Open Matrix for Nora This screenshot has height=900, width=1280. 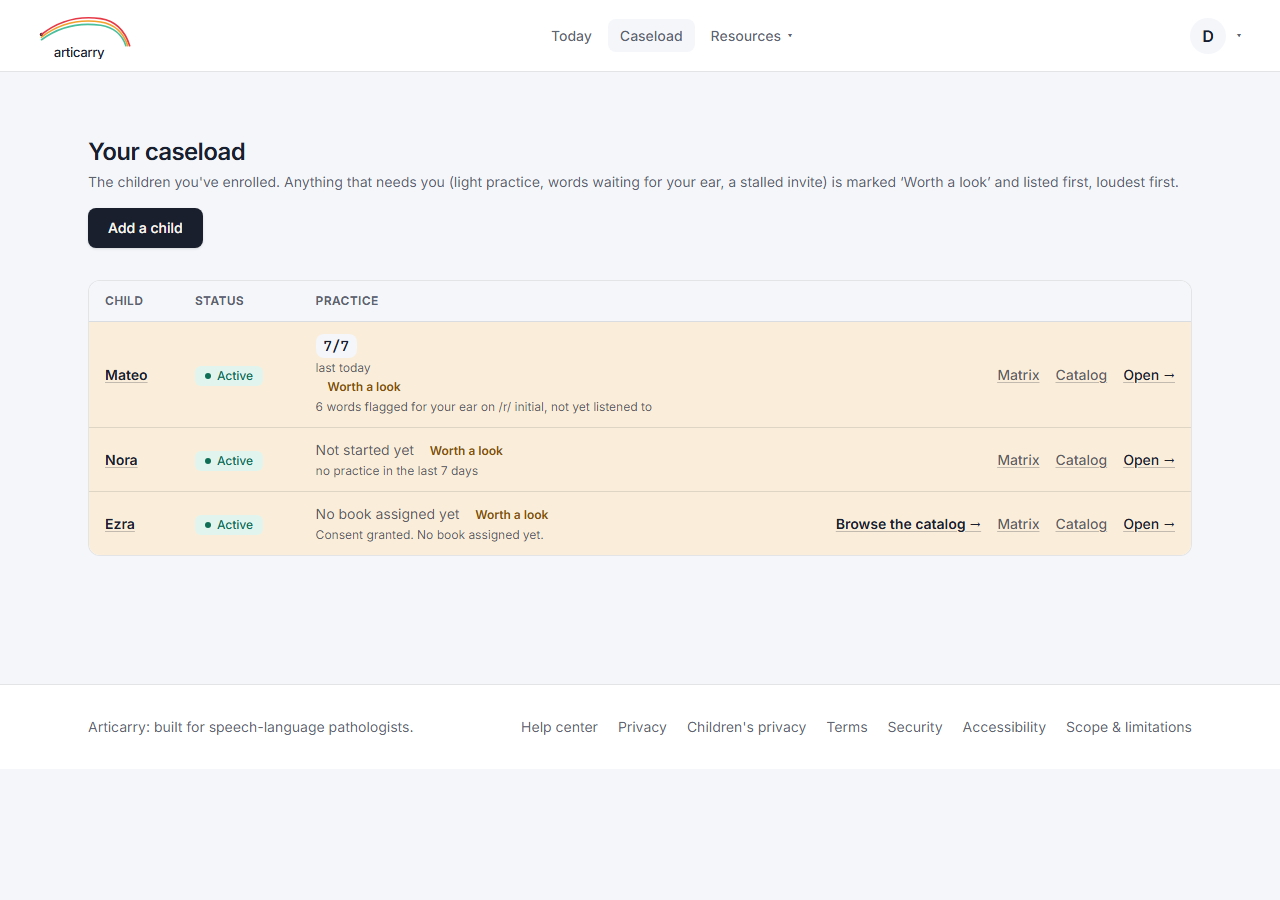[x=1018, y=460]
